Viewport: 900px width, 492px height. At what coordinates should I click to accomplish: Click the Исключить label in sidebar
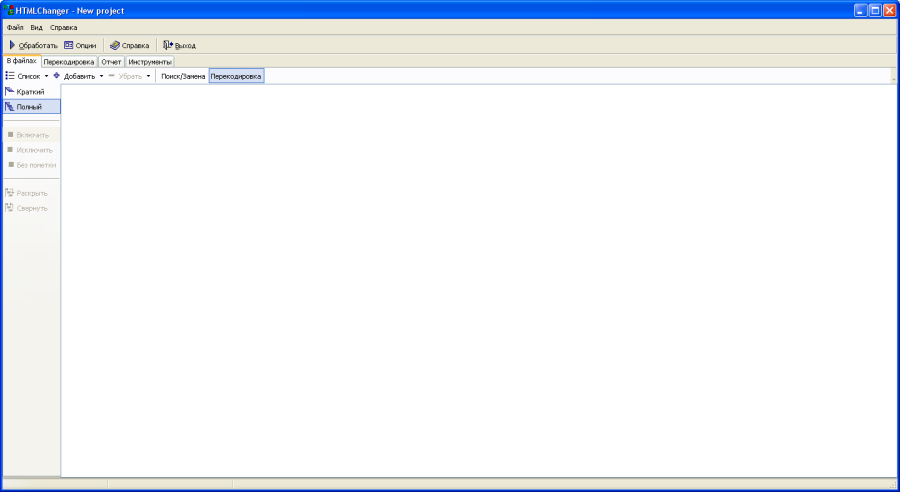pyautogui.click(x=34, y=150)
